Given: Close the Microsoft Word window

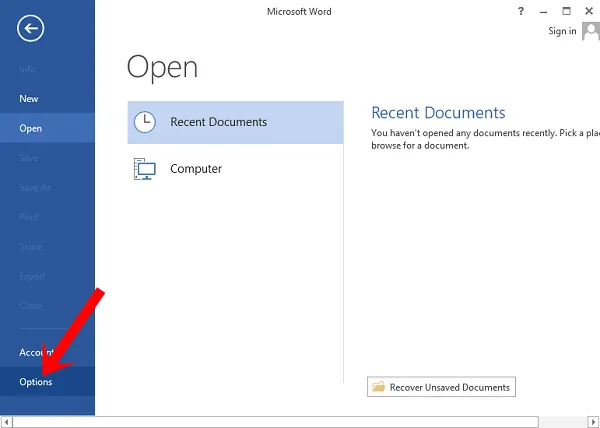Looking at the screenshot, I should (588, 12).
